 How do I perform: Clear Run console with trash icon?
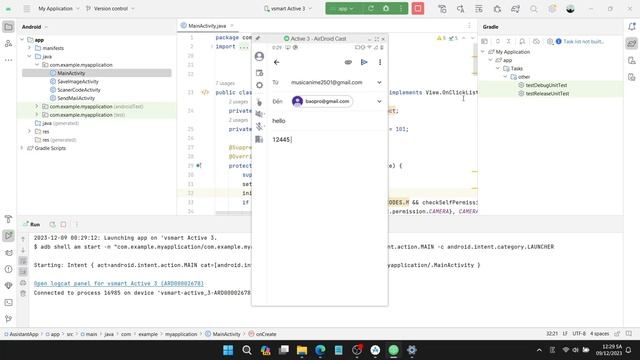(23, 293)
